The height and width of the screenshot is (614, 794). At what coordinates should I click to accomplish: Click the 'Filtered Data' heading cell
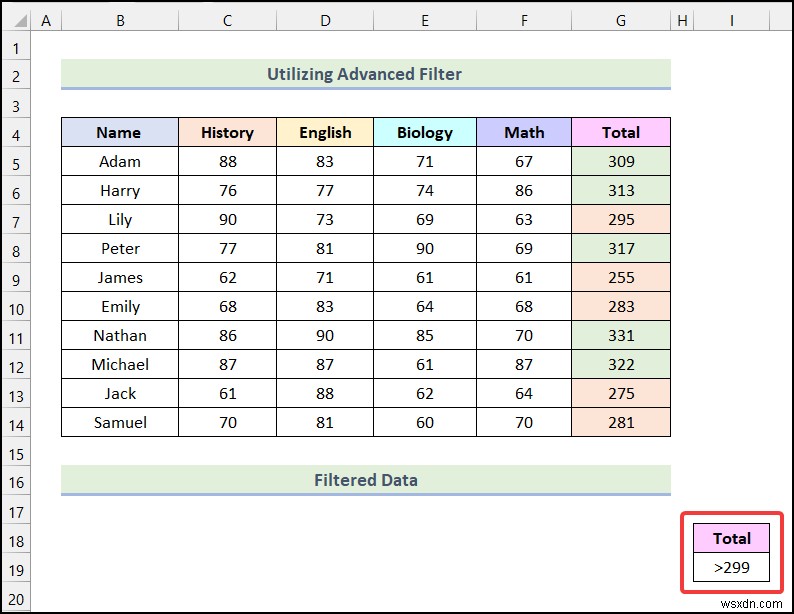point(366,480)
